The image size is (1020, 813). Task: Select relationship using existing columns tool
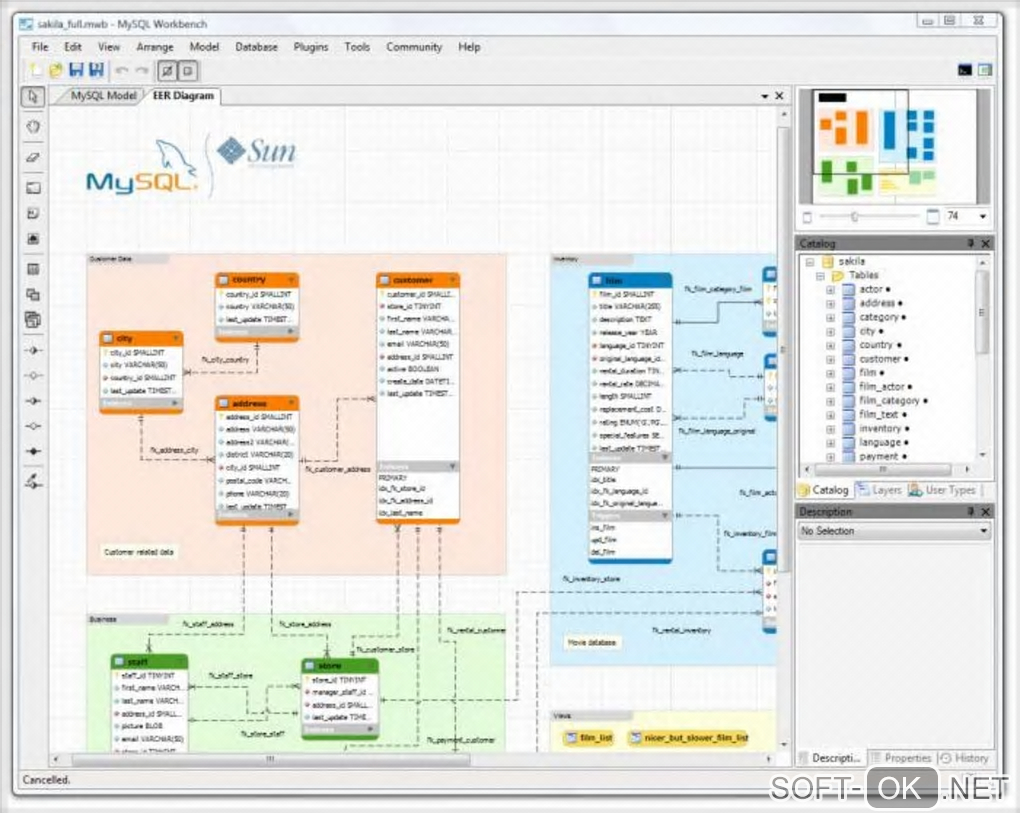tap(33, 481)
